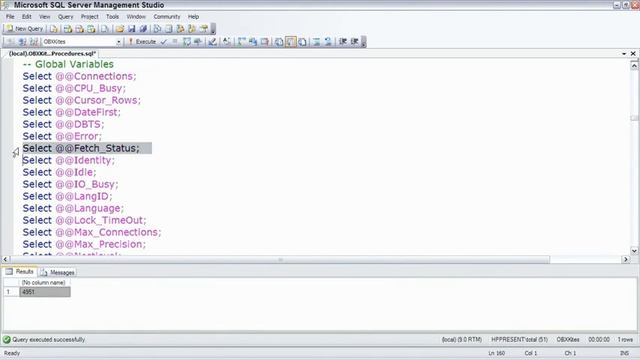Decrease indent of selected lines
This screenshot has width=640, height=360.
coord(343,42)
